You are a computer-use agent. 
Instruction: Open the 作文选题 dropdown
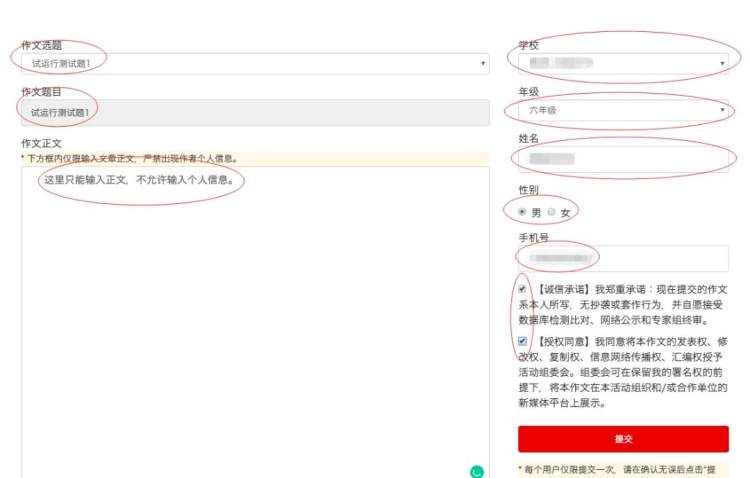point(255,63)
